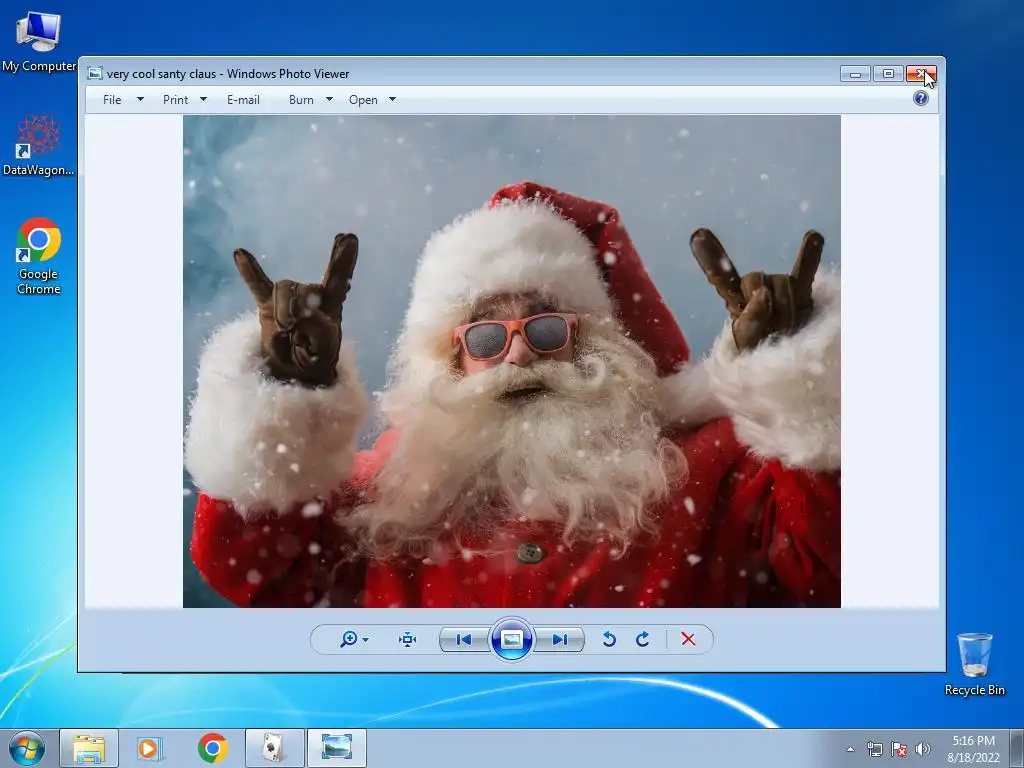Click the E-mail menu item
The width and height of the screenshot is (1024, 768).
(x=243, y=100)
